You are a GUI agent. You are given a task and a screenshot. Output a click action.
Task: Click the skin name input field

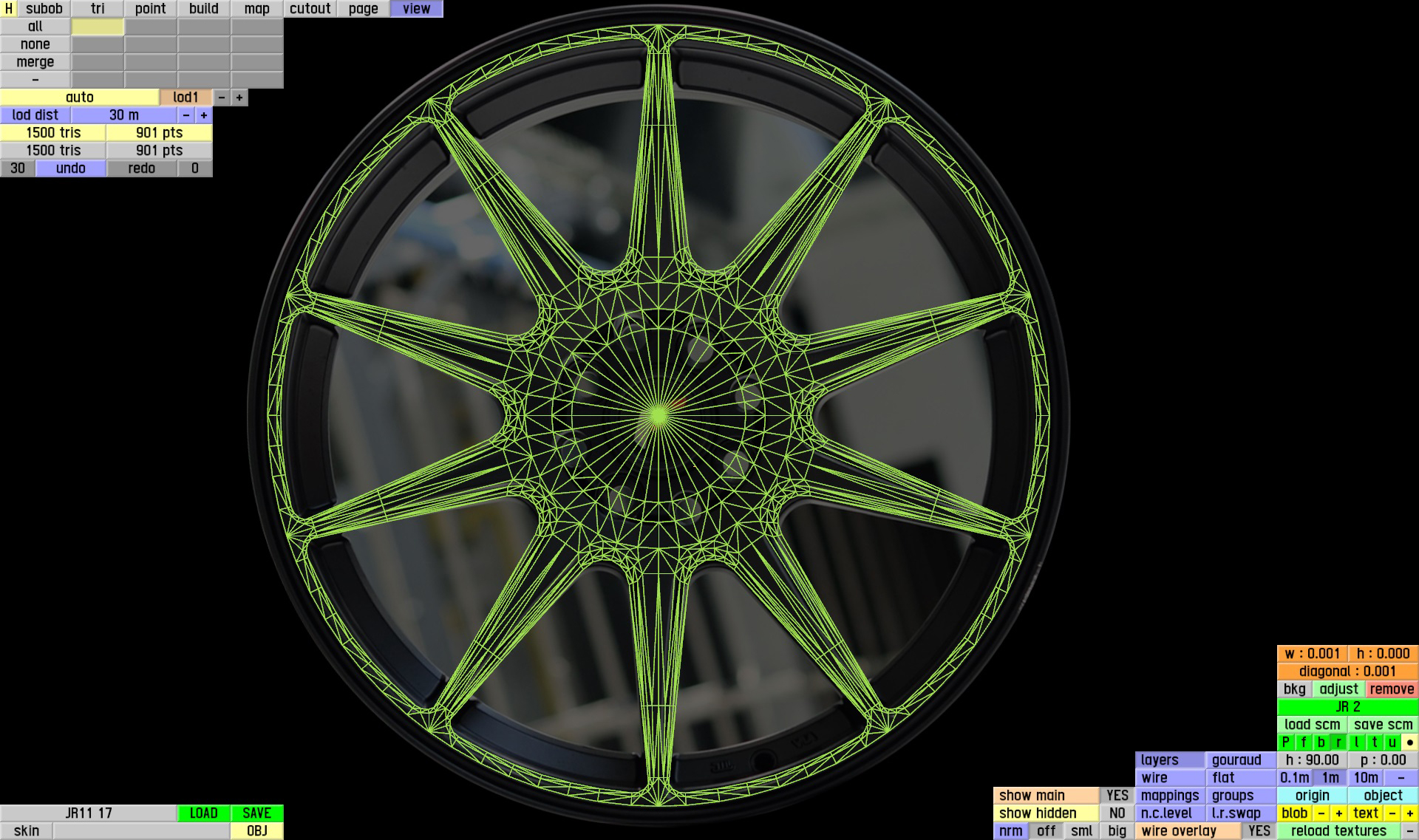[140, 831]
